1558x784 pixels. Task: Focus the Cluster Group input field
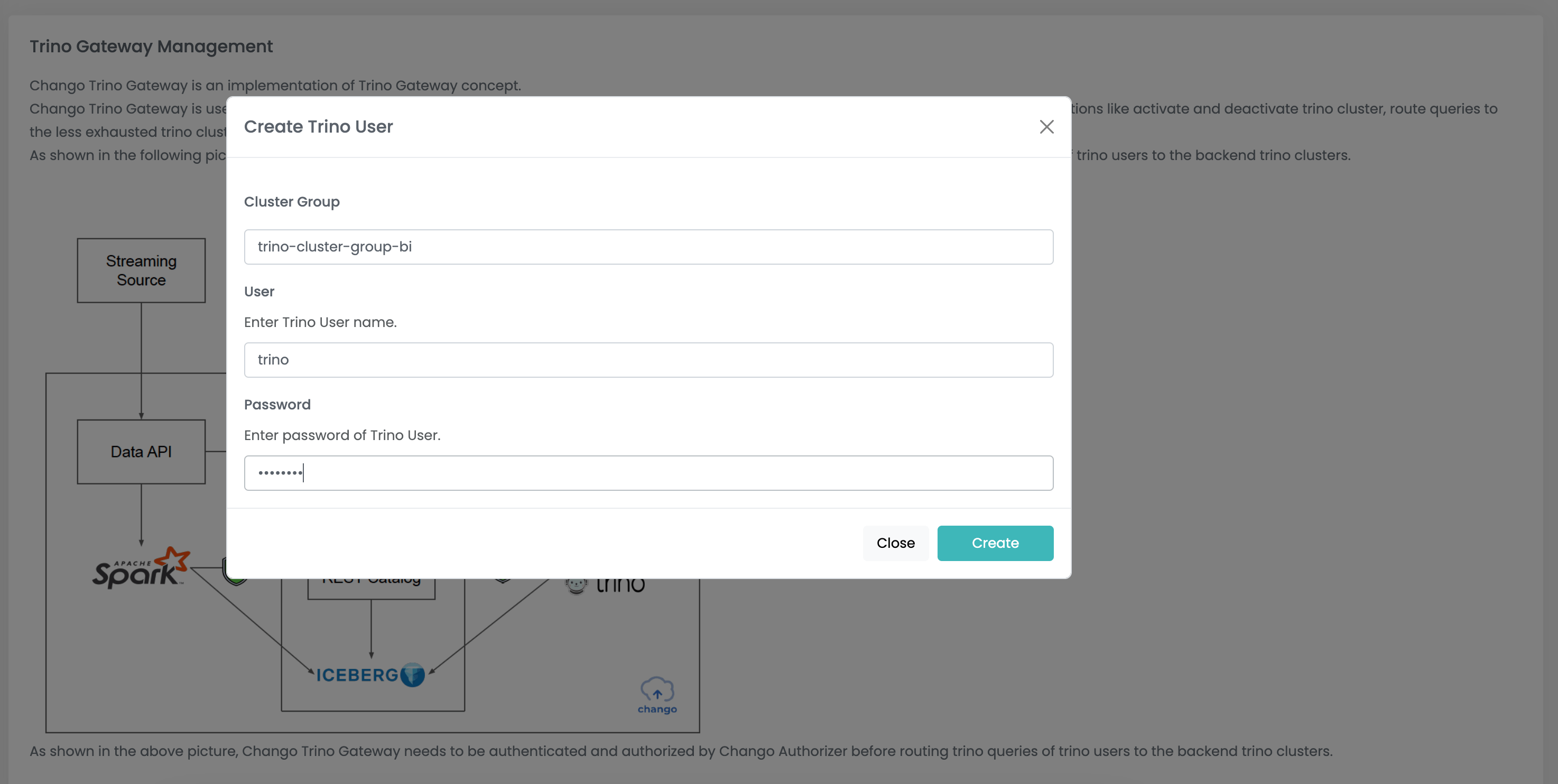point(648,247)
